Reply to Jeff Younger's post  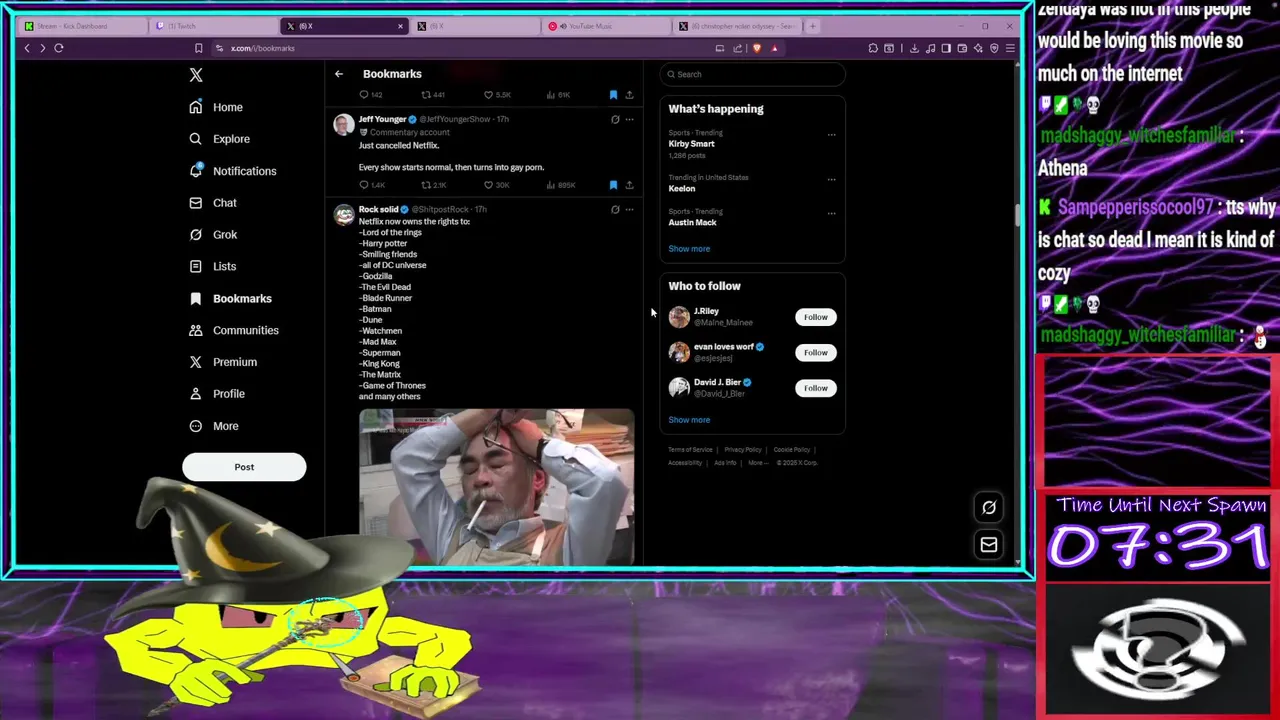click(371, 185)
